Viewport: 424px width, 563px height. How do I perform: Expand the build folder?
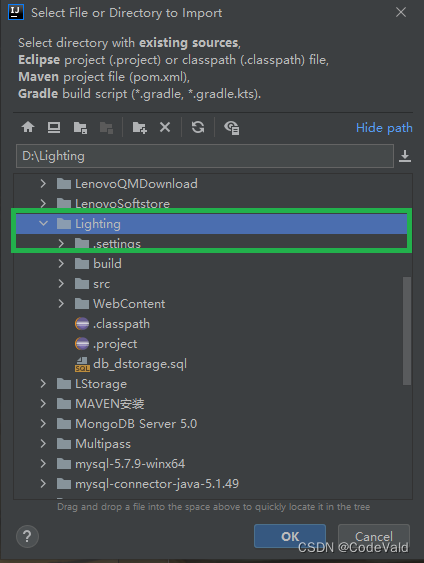61,264
